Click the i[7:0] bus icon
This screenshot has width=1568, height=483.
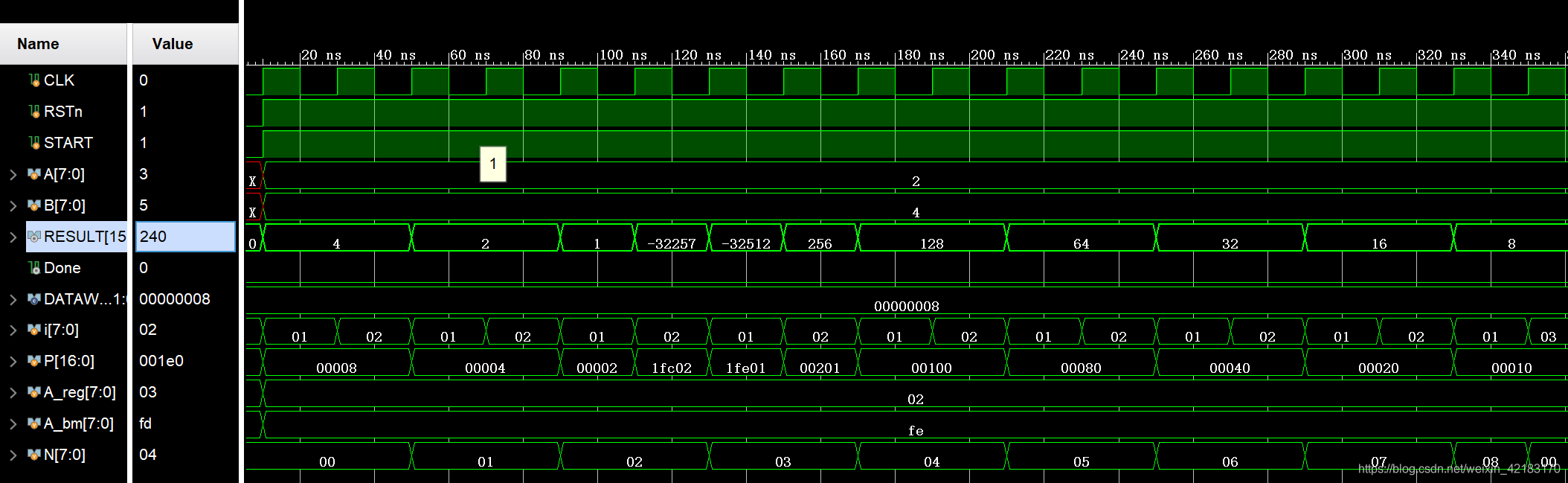[x=34, y=330]
